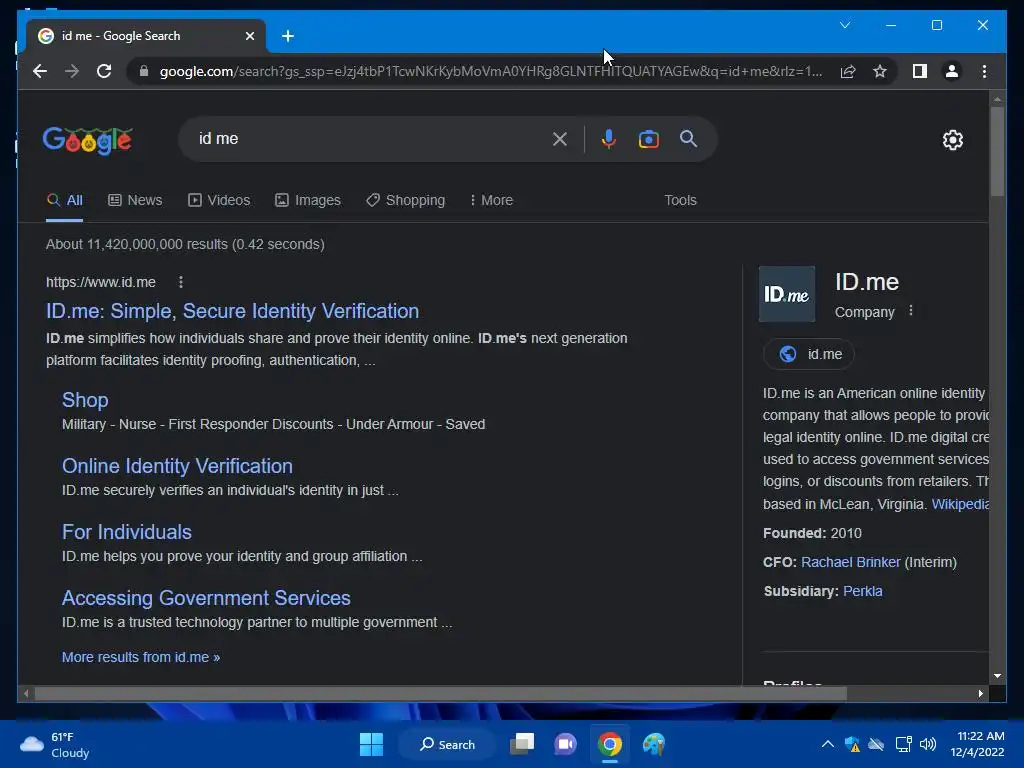Switch to the Videos tab
Viewport: 1024px width, 768px height.
(219, 200)
